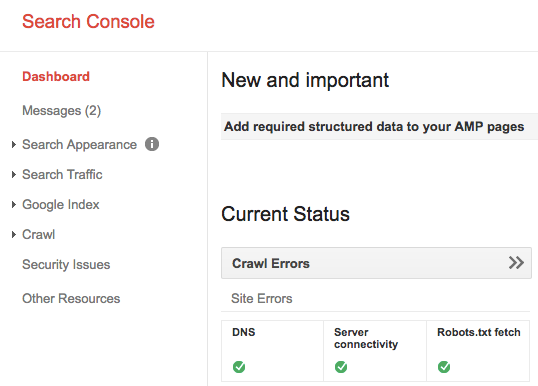Click the Search Console logo title
Screen dimensions: 538x386
[x=88, y=21]
